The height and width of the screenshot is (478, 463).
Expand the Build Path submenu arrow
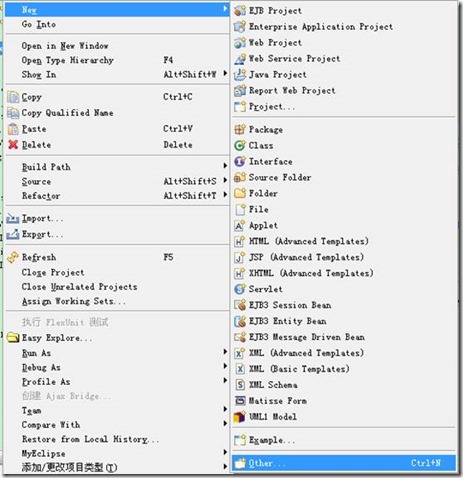(225, 166)
